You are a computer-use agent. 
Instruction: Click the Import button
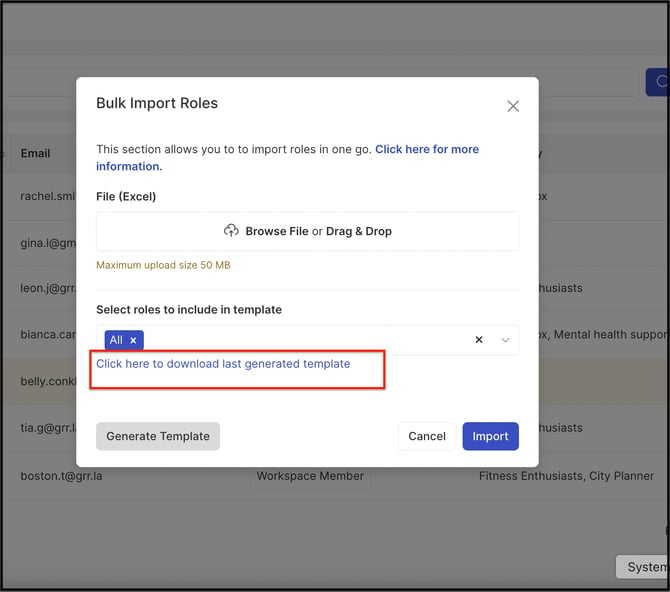click(x=491, y=436)
